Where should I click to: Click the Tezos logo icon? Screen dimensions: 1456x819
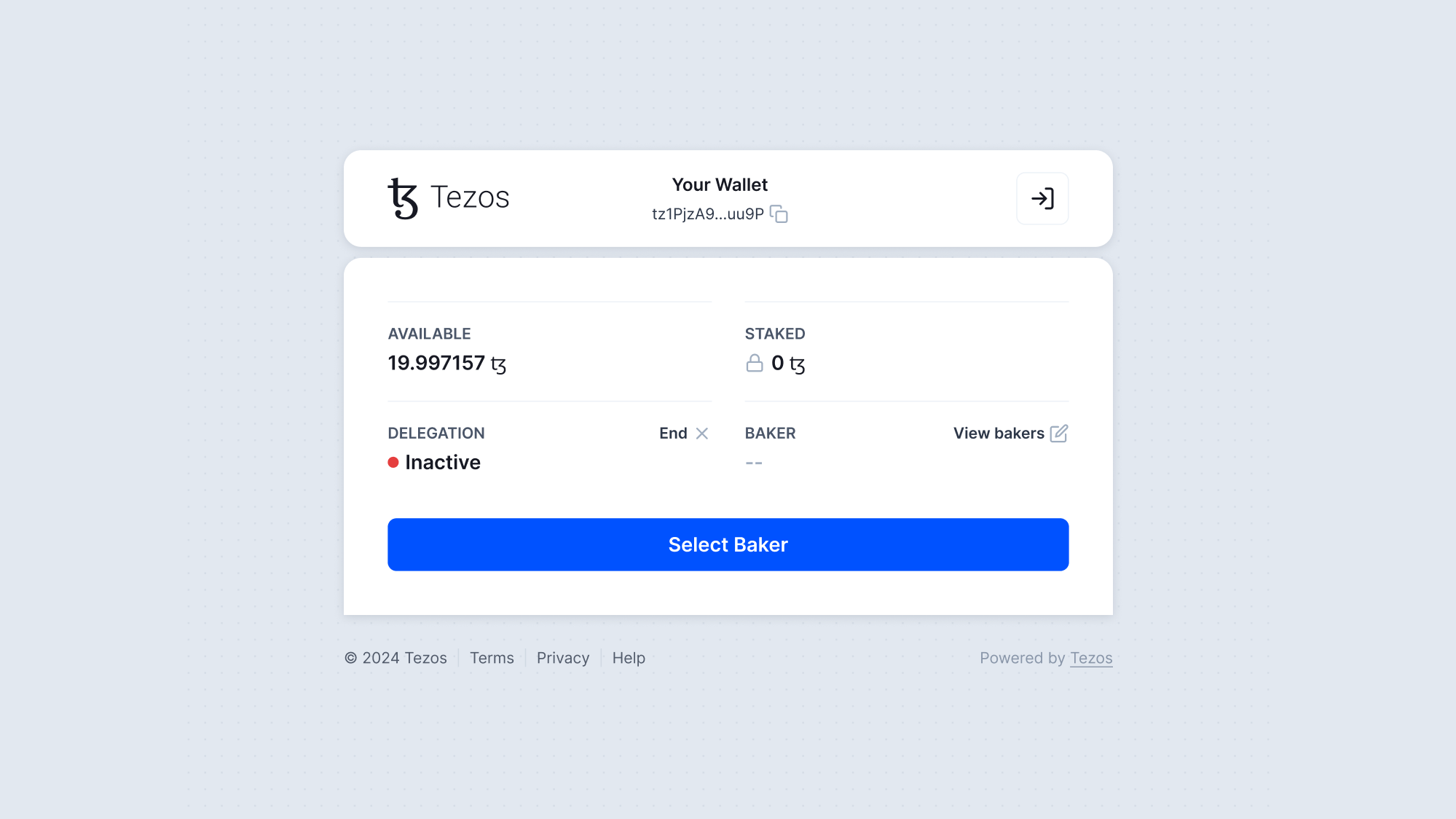point(403,198)
